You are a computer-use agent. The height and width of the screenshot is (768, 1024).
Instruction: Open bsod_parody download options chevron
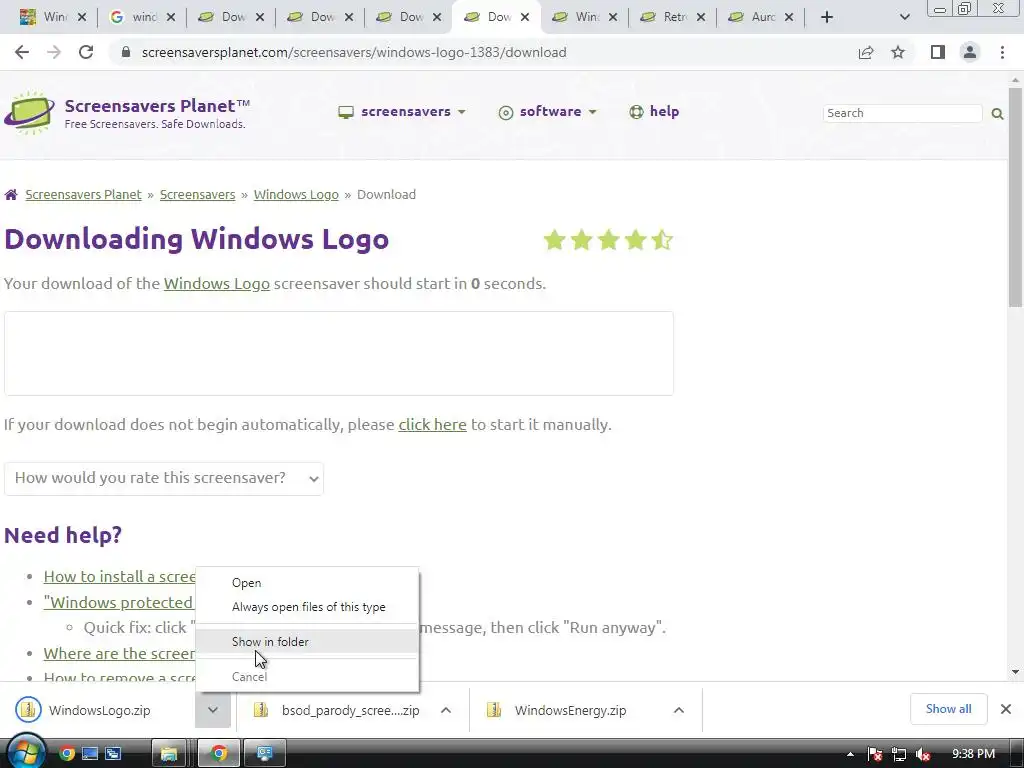tap(445, 710)
